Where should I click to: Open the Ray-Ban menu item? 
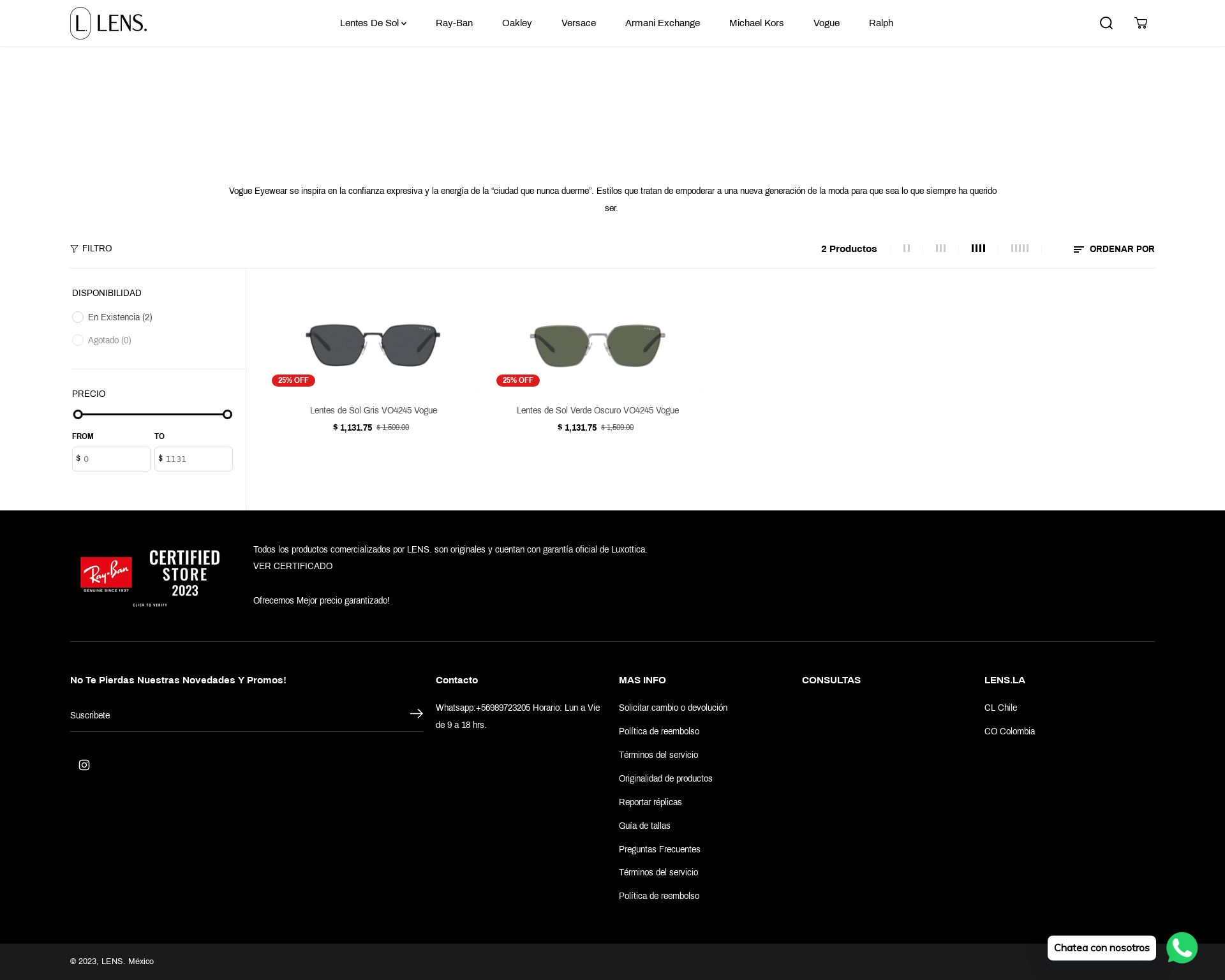pyautogui.click(x=454, y=23)
